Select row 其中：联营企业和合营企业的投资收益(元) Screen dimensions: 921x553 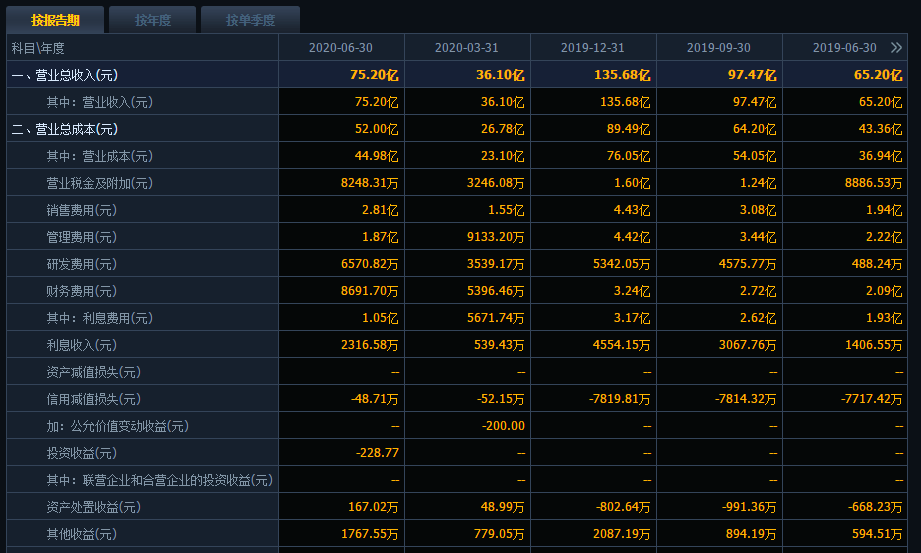click(x=457, y=480)
